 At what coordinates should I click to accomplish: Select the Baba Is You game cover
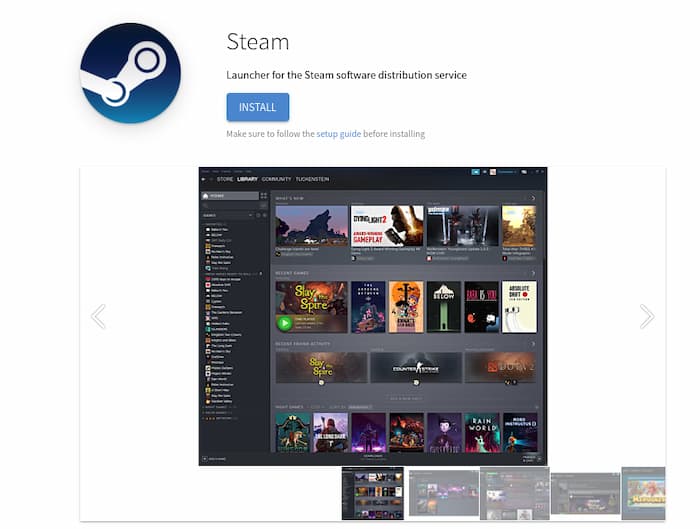(481, 307)
